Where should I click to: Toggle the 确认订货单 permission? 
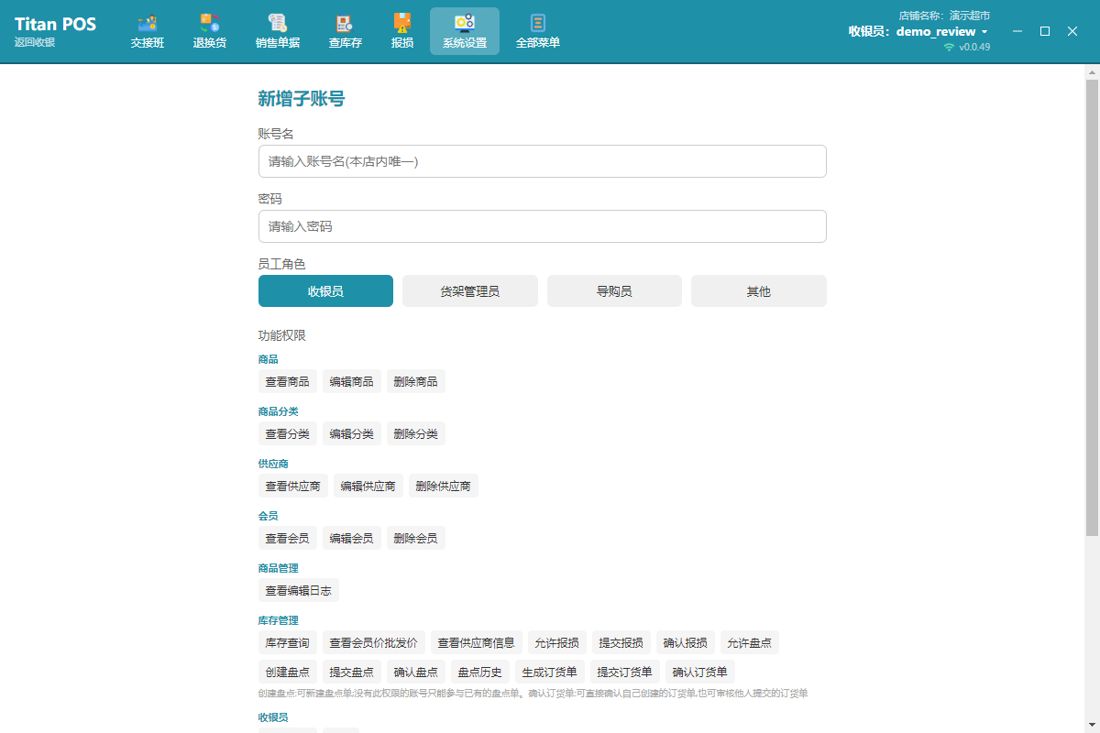699,672
